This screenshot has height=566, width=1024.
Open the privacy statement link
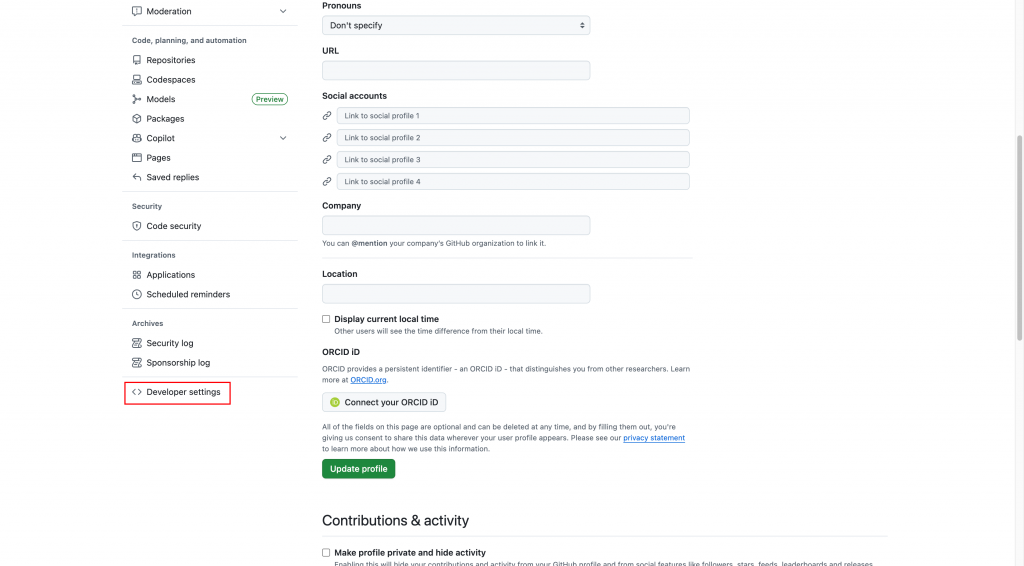pos(654,438)
